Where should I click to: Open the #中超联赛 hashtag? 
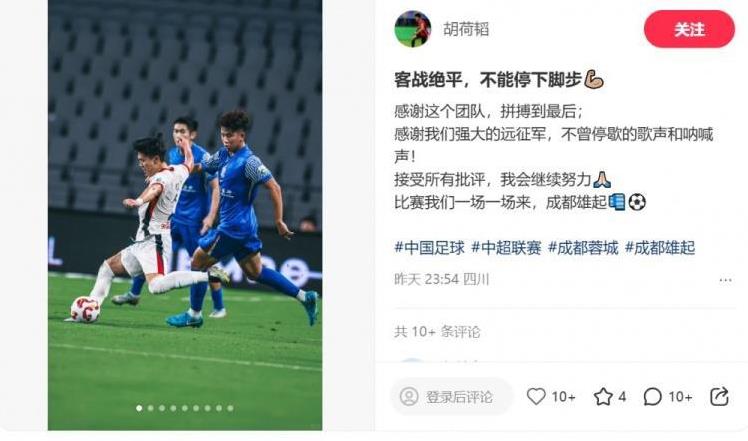[x=506, y=248]
